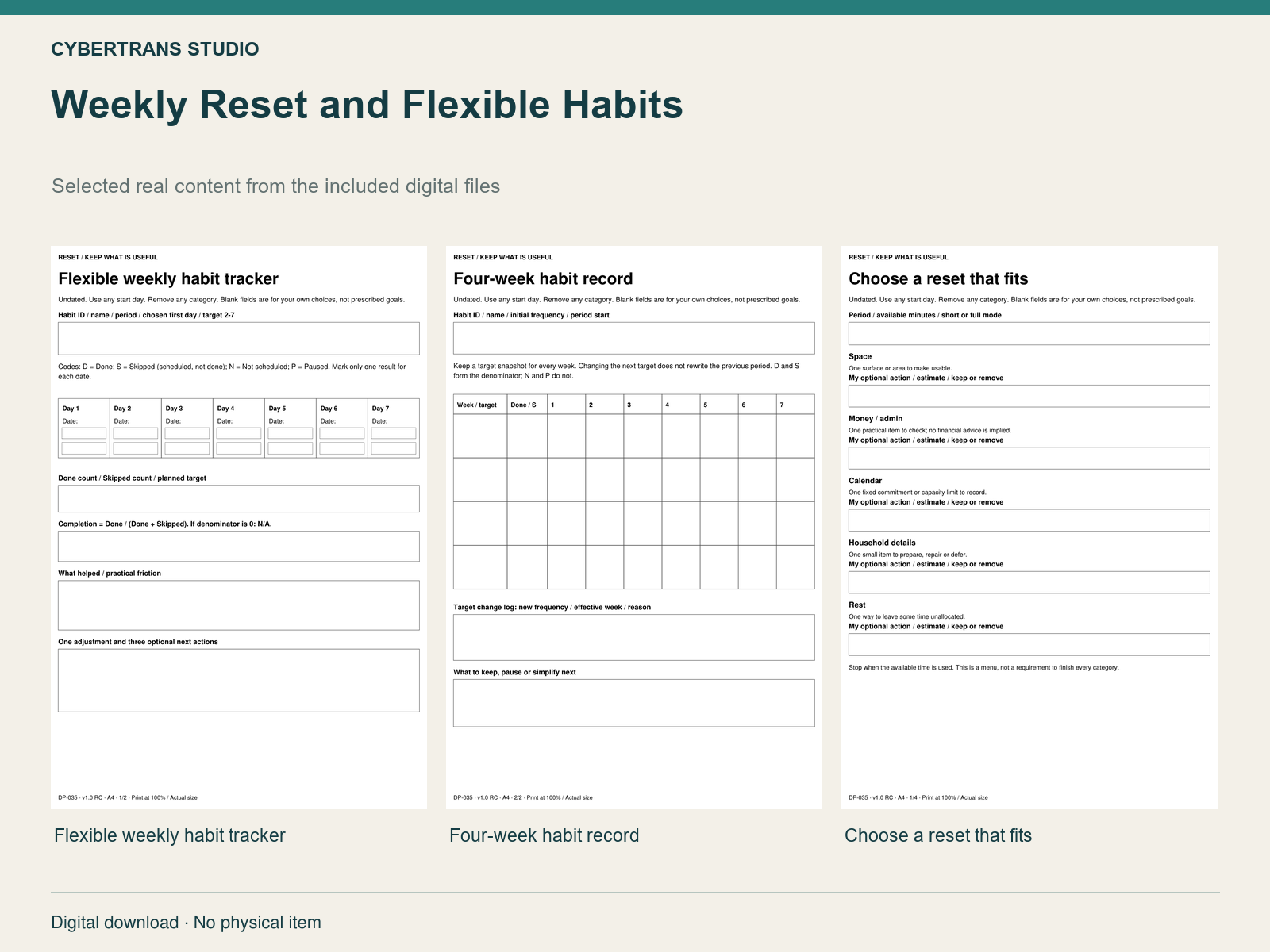
Task: Click the optional action box under Household details
Action: coord(1029,582)
